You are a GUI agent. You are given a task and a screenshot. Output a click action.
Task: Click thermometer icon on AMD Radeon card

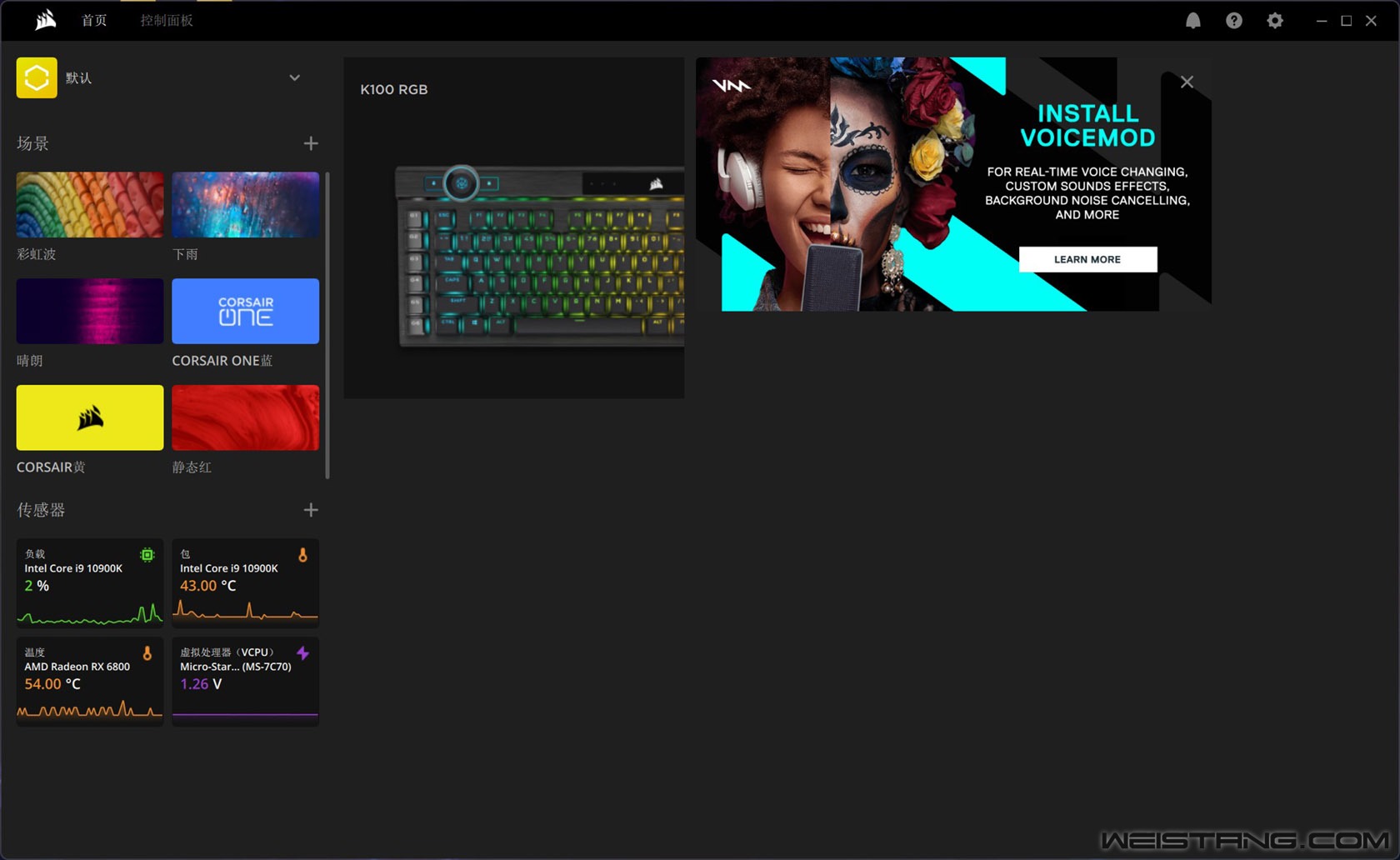point(147,653)
